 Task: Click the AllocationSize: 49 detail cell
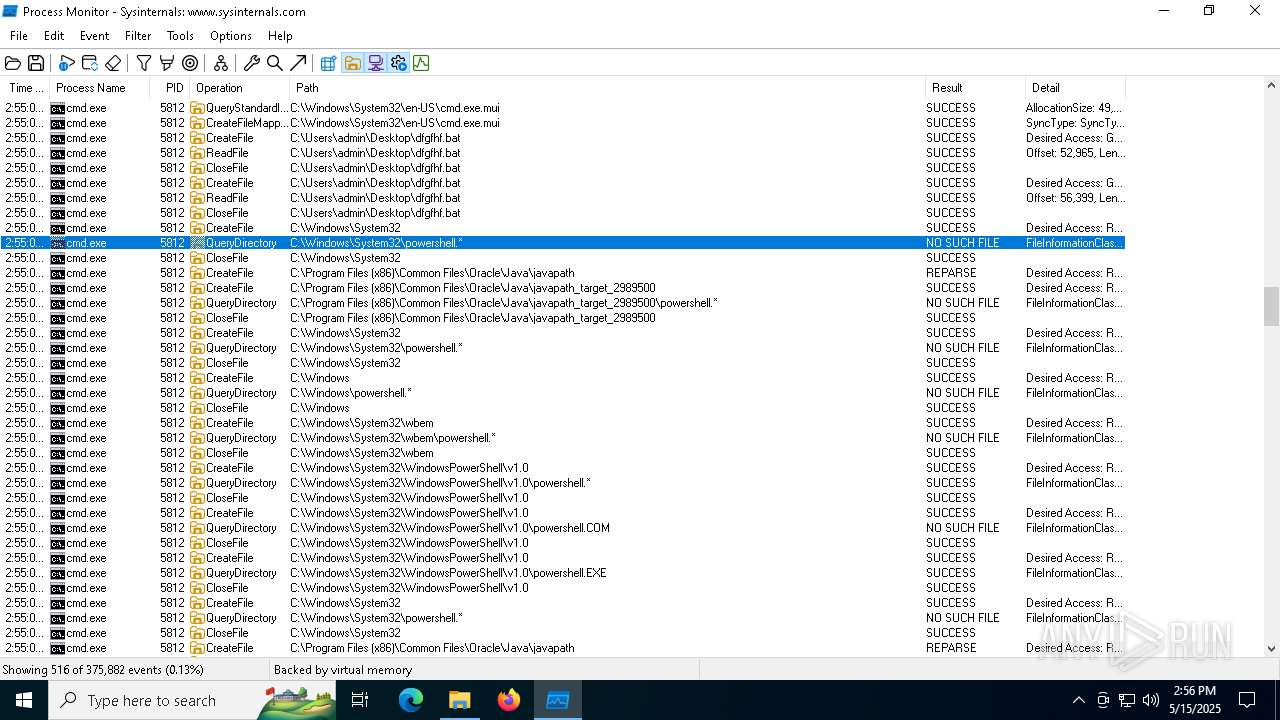[1075, 108]
